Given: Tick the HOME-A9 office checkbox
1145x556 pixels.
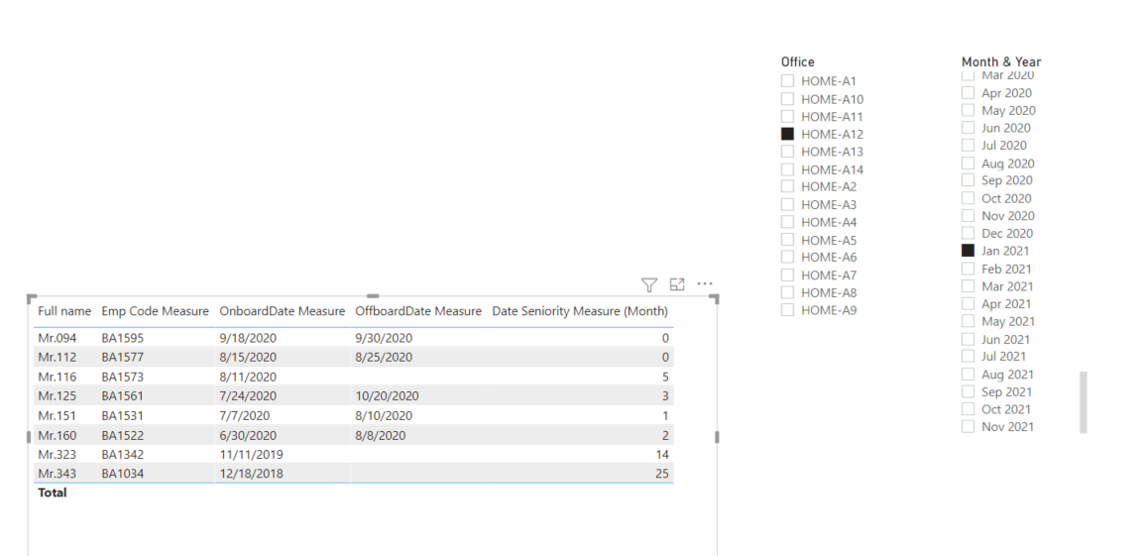Looking at the screenshot, I should (x=787, y=310).
